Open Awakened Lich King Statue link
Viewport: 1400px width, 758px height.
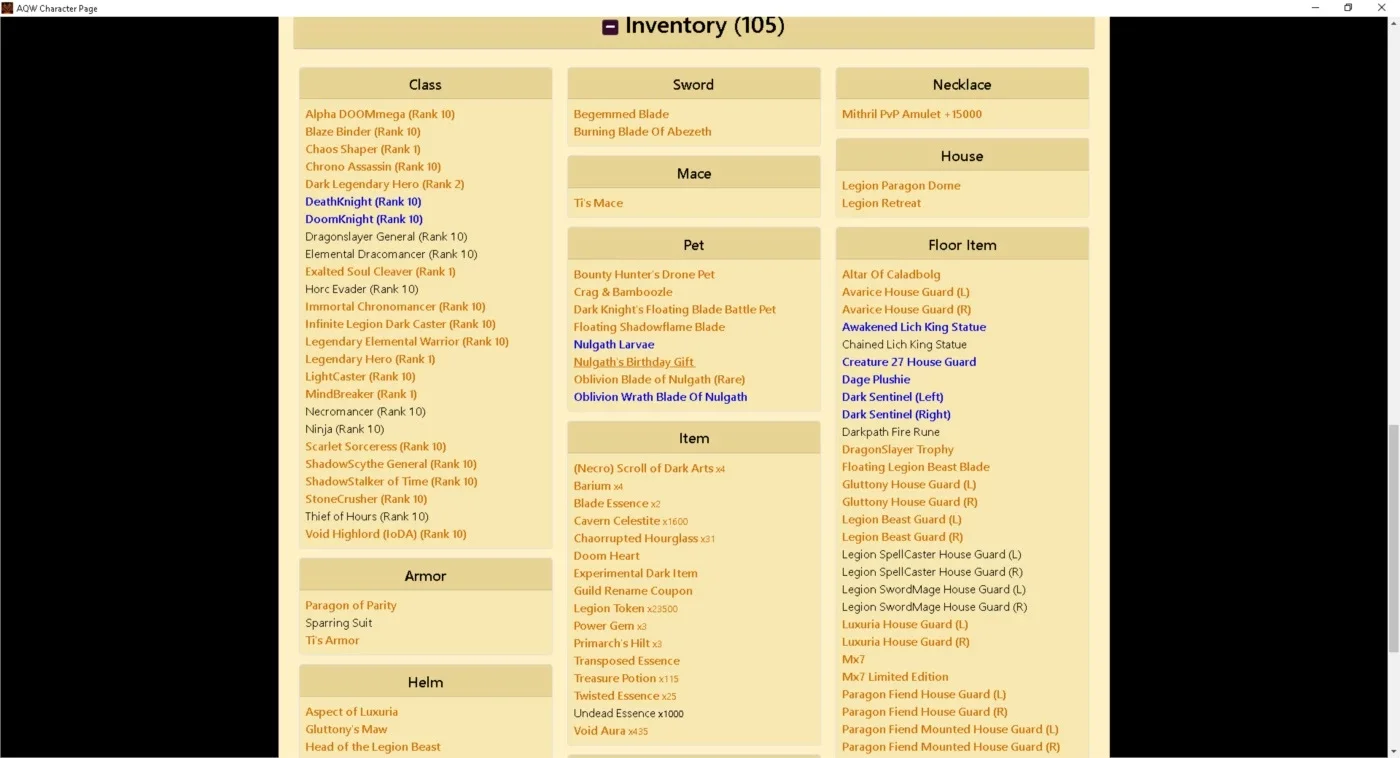point(914,327)
